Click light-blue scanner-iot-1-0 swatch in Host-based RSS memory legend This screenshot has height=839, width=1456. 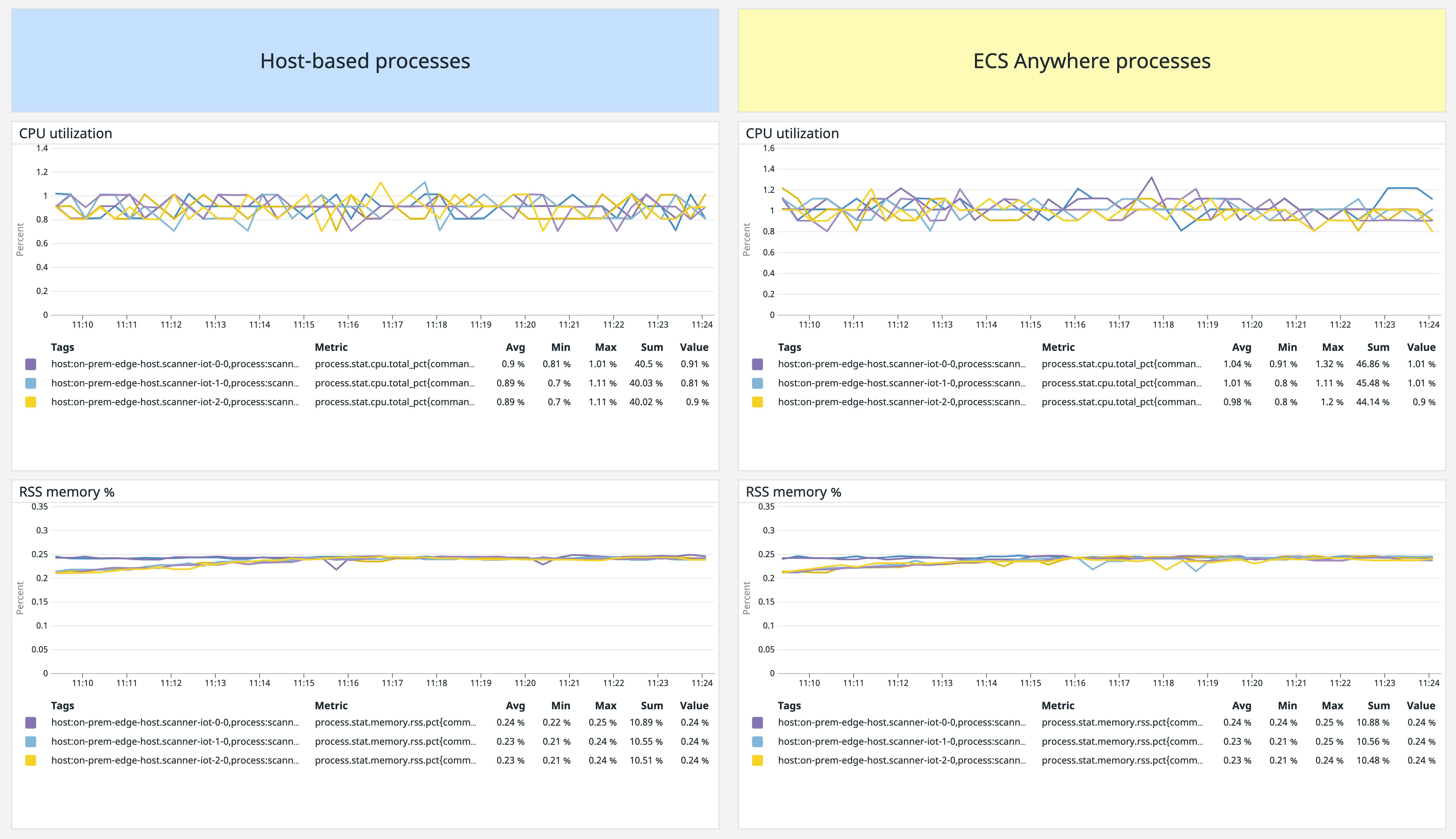click(x=30, y=742)
